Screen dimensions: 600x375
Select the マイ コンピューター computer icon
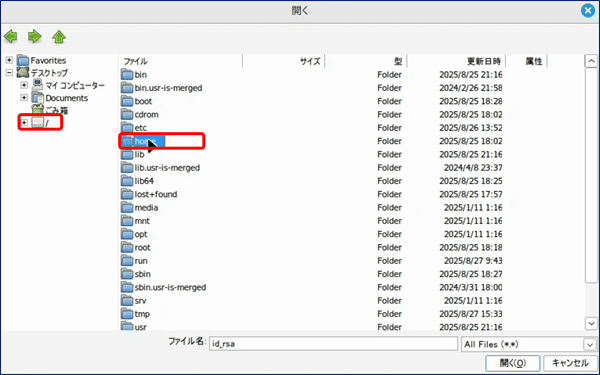pyautogui.click(x=38, y=85)
